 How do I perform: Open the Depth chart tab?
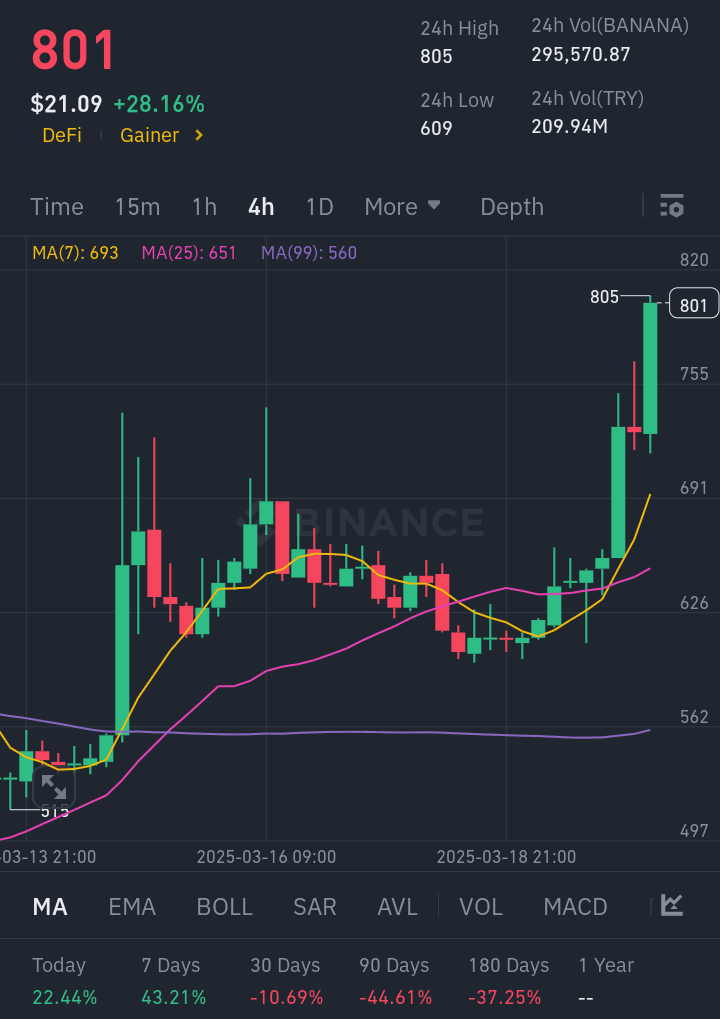coord(512,207)
